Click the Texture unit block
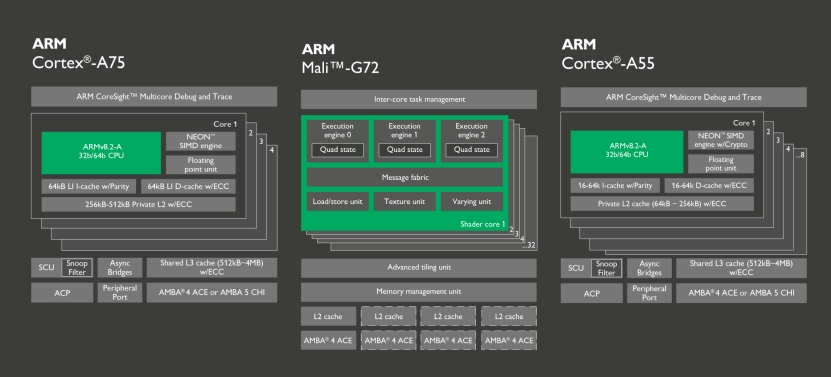831x377 pixels. pyautogui.click(x=405, y=201)
